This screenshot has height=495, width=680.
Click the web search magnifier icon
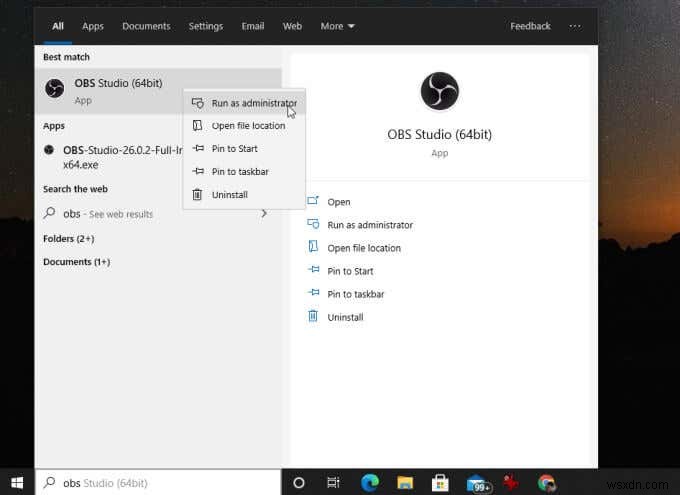[49, 213]
